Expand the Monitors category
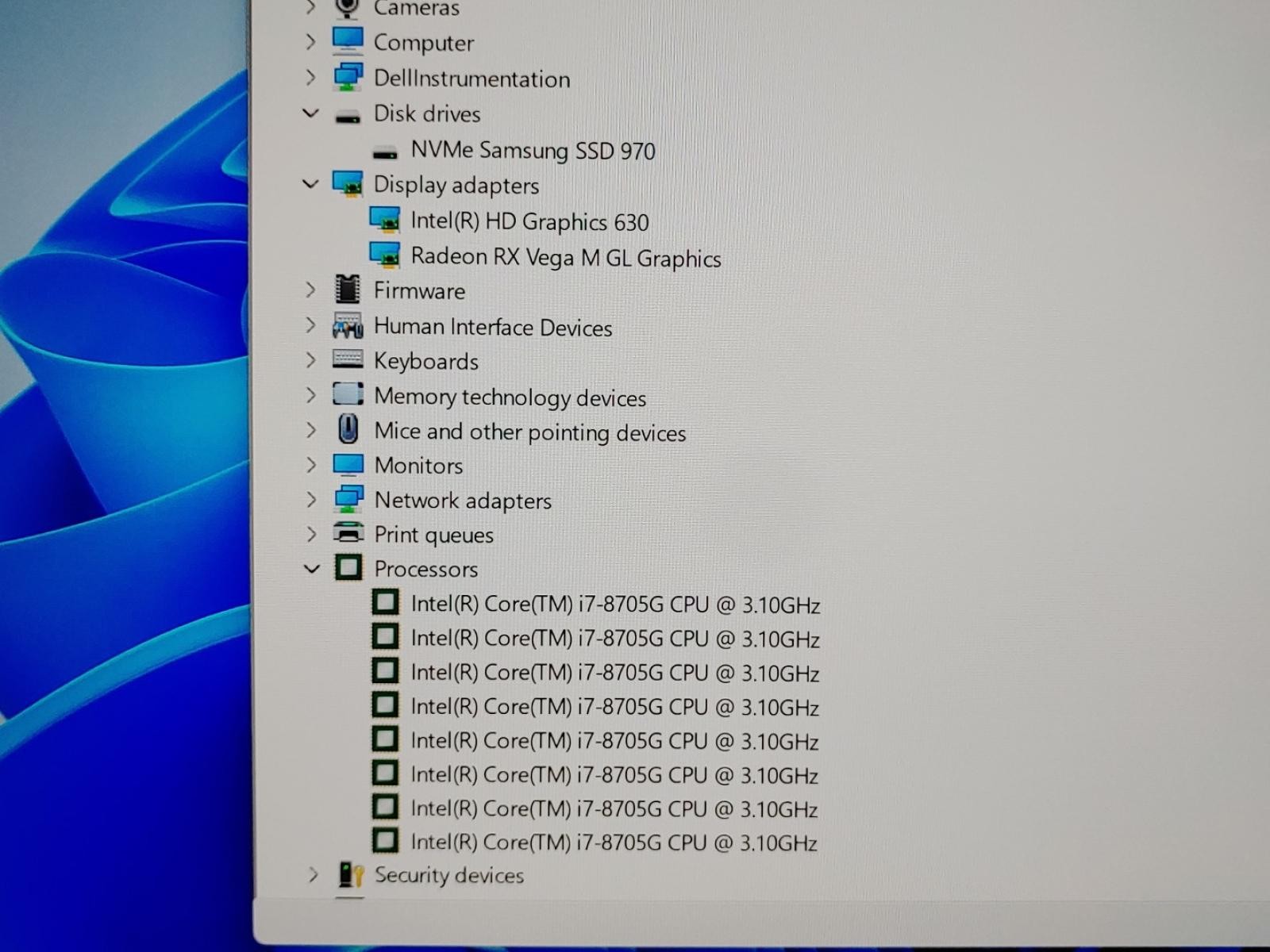 (x=310, y=465)
